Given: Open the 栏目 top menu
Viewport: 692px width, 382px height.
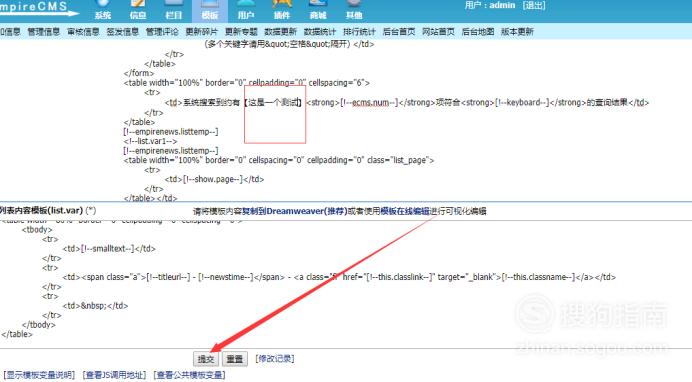Looking at the screenshot, I should click(x=173, y=11).
